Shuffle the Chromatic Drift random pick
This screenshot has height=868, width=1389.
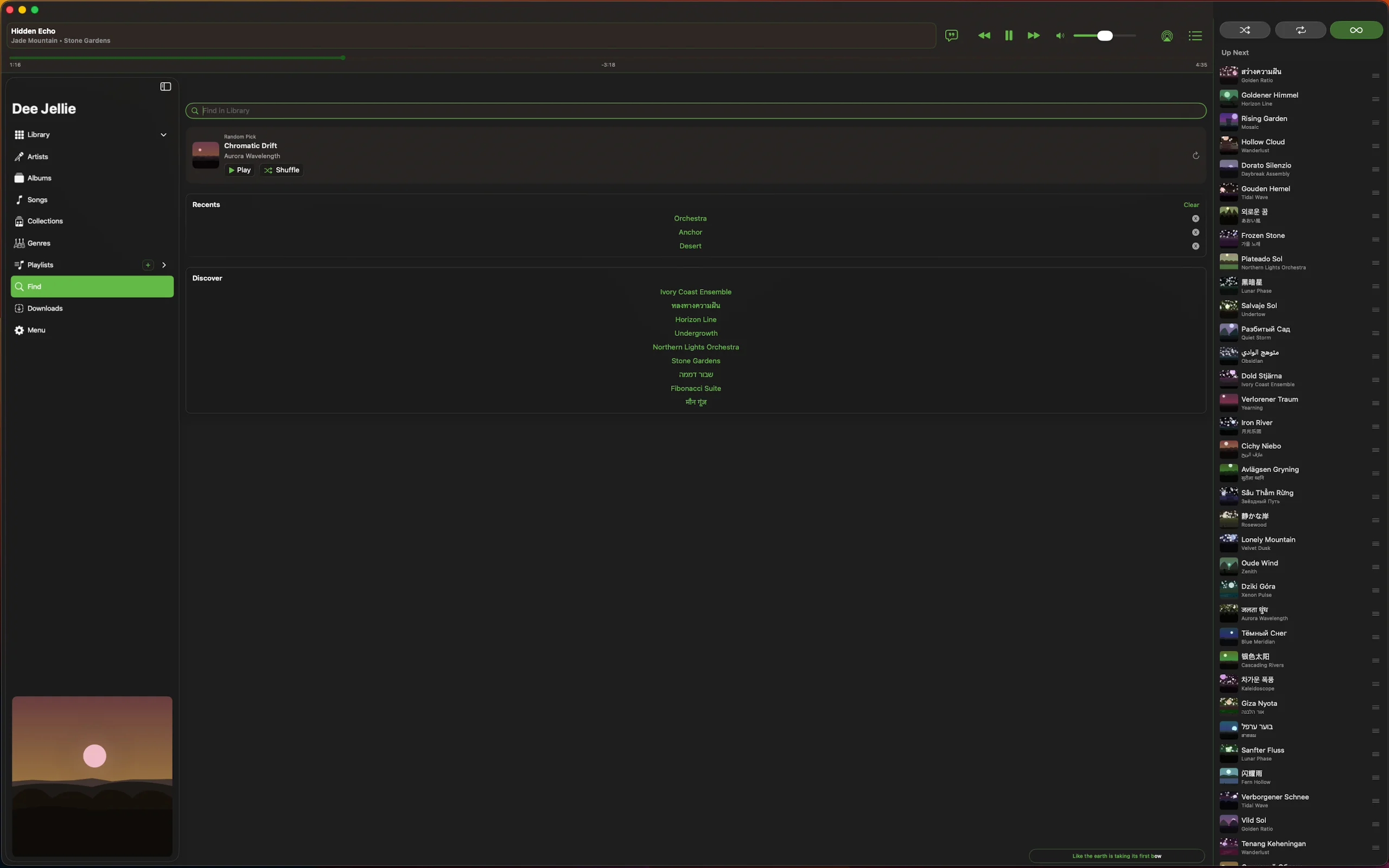pyautogui.click(x=281, y=170)
